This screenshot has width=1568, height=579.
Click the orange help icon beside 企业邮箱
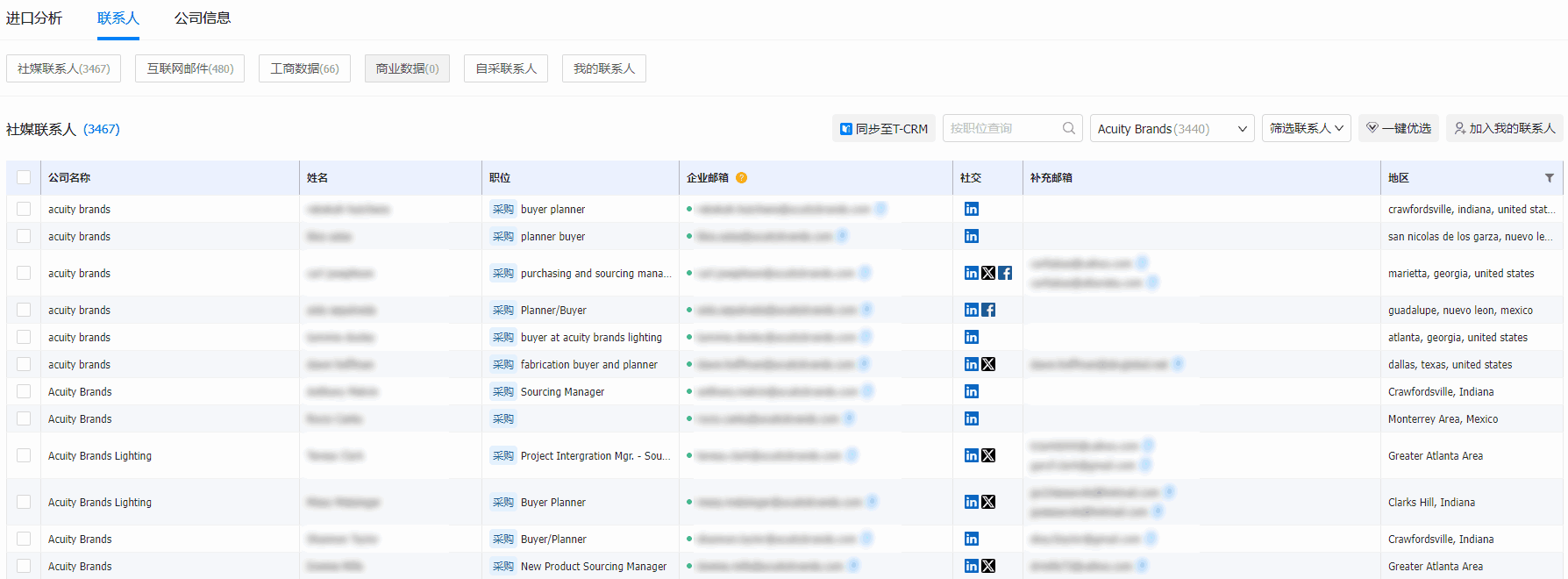pyautogui.click(x=741, y=178)
